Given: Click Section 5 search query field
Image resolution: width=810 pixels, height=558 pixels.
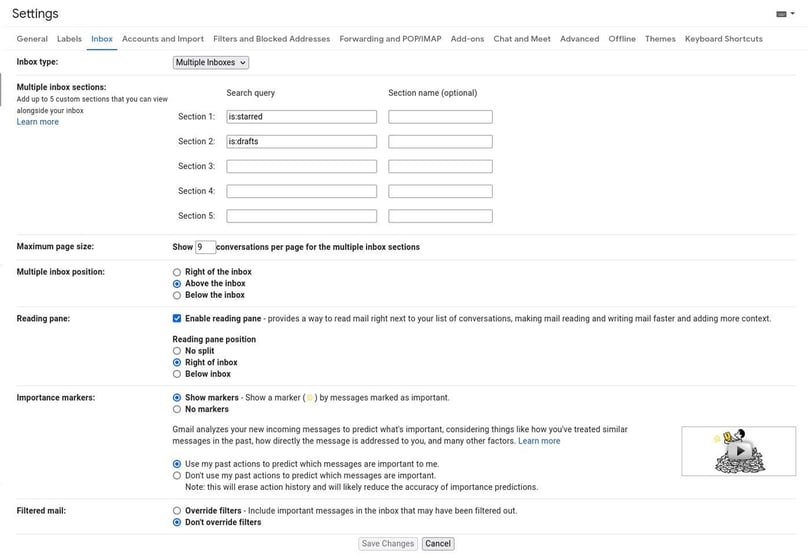Looking at the screenshot, I should click(302, 216).
